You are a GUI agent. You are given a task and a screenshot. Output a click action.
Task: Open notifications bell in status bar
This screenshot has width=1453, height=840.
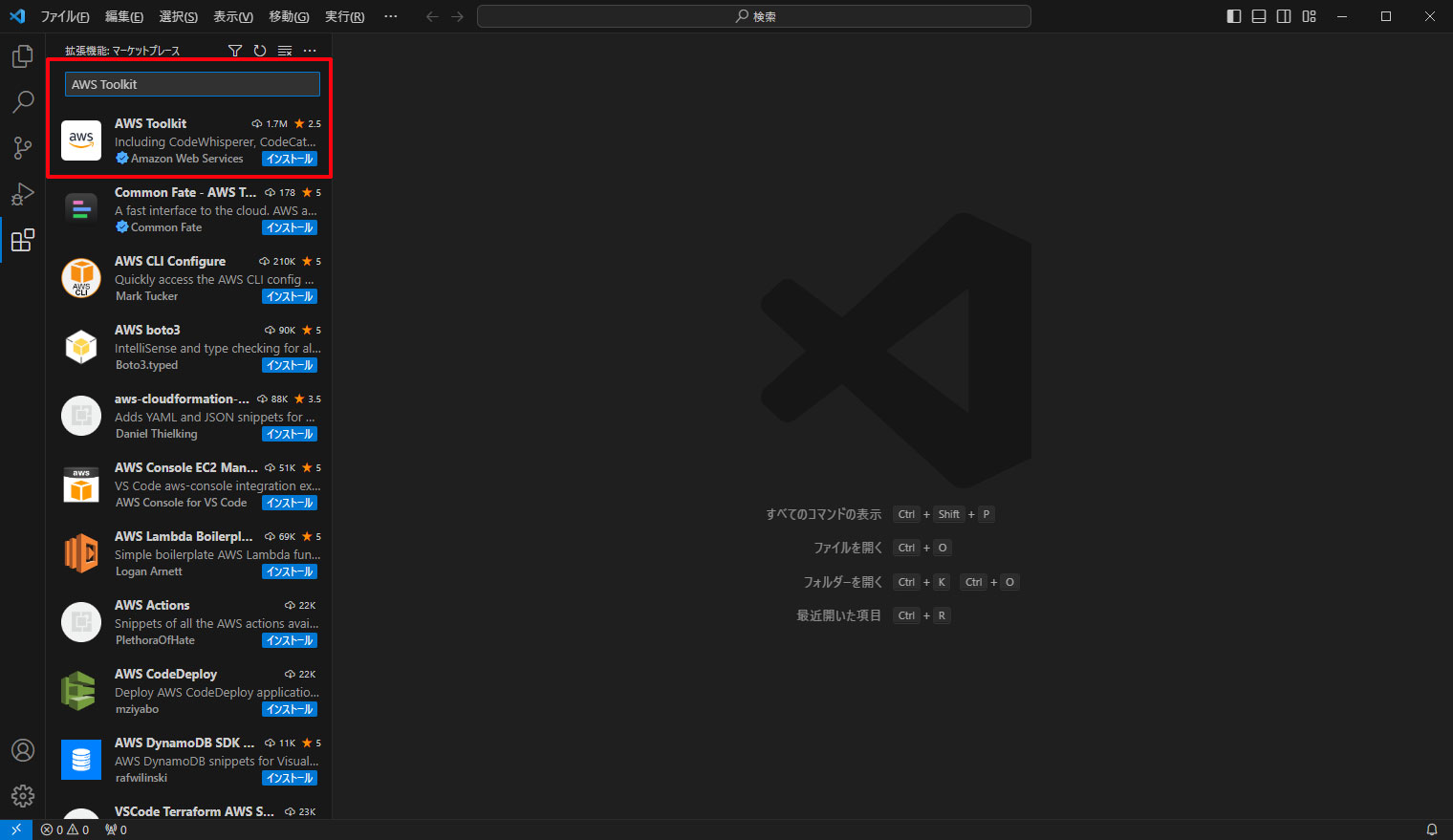(1432, 829)
